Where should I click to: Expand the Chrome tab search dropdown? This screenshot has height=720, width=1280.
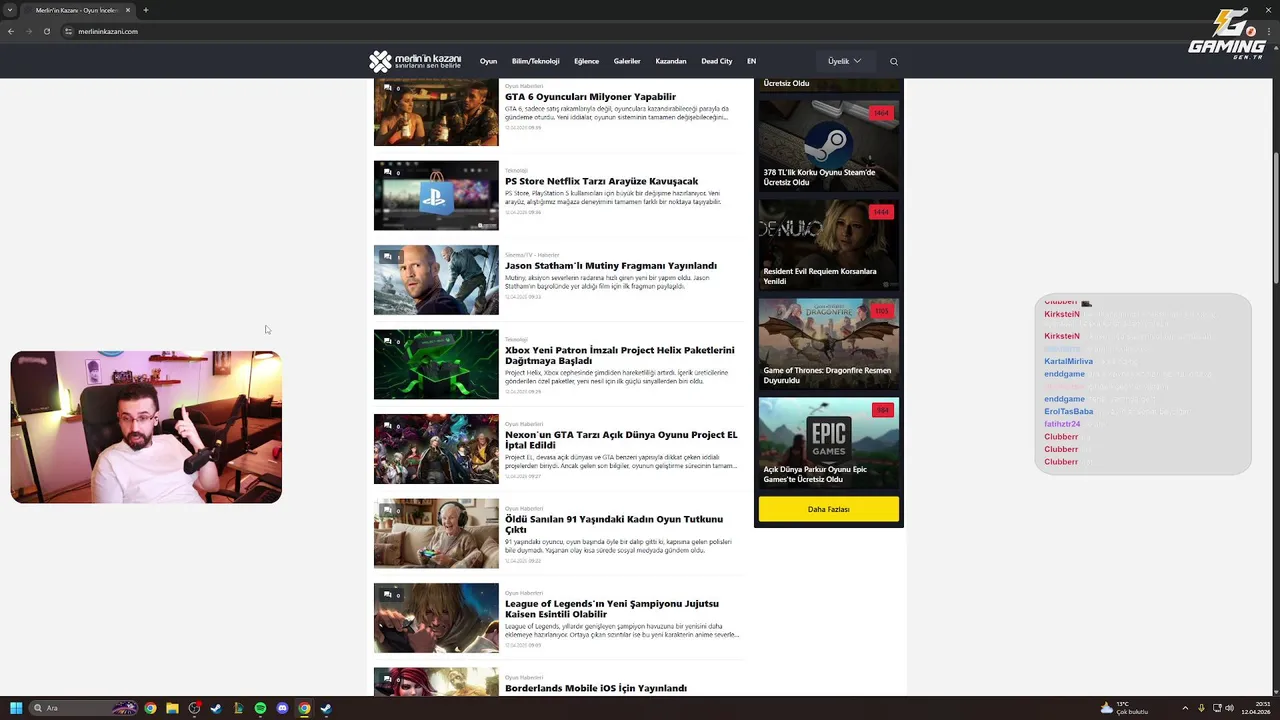(x=11, y=10)
